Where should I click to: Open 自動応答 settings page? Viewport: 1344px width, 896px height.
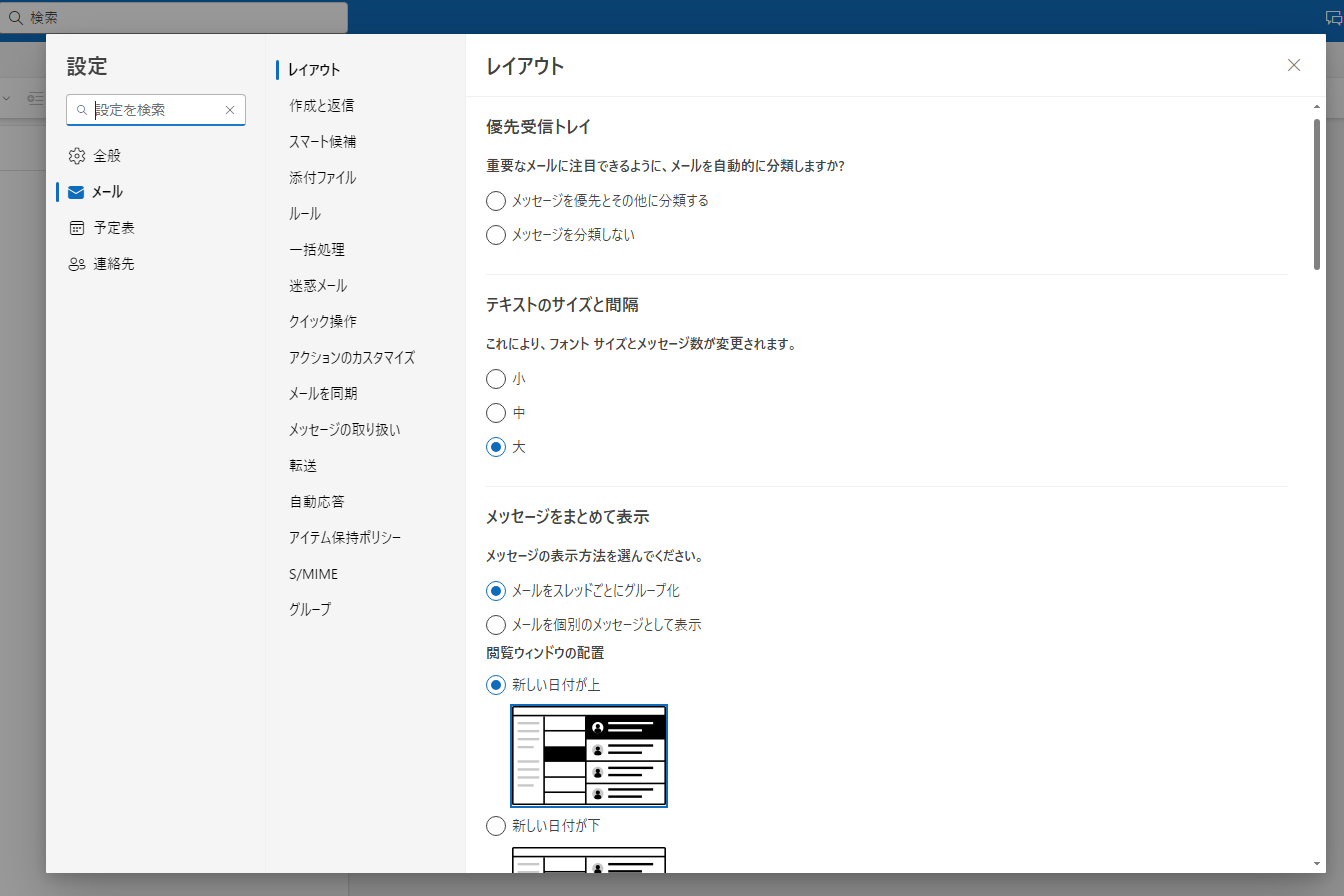317,501
